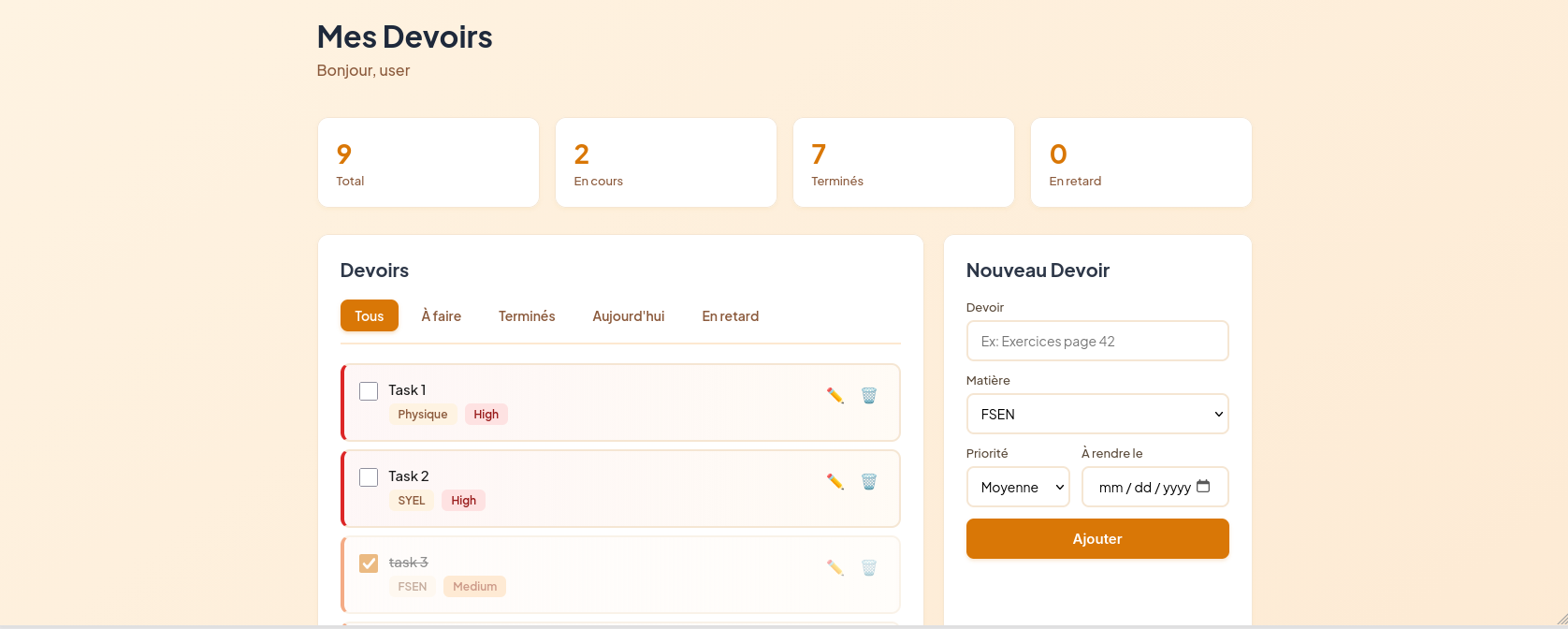The image size is (1568, 629).
Task: Select the Tous filter button
Action: pyautogui.click(x=370, y=316)
